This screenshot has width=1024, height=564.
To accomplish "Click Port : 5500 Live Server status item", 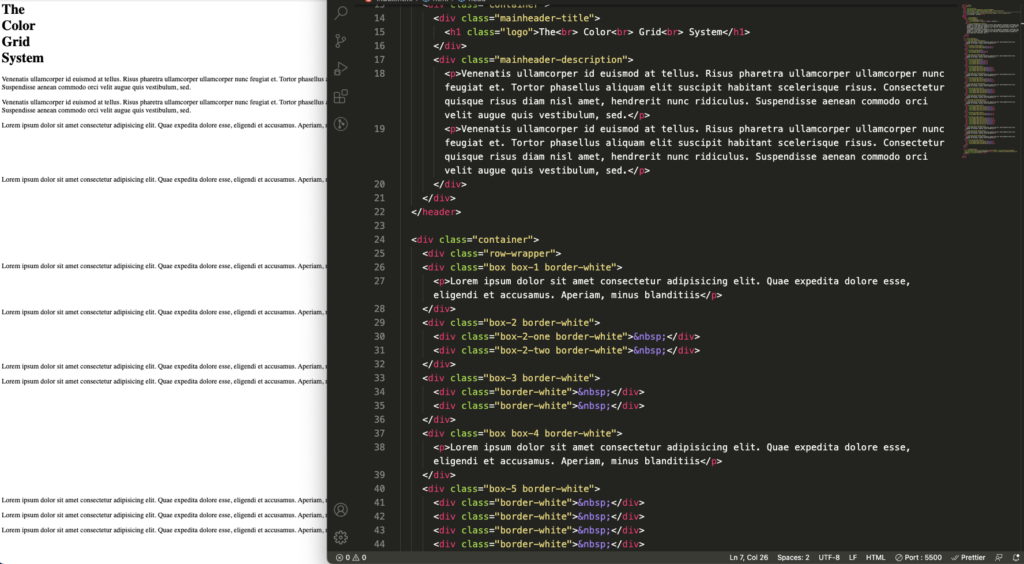I will coord(918,557).
